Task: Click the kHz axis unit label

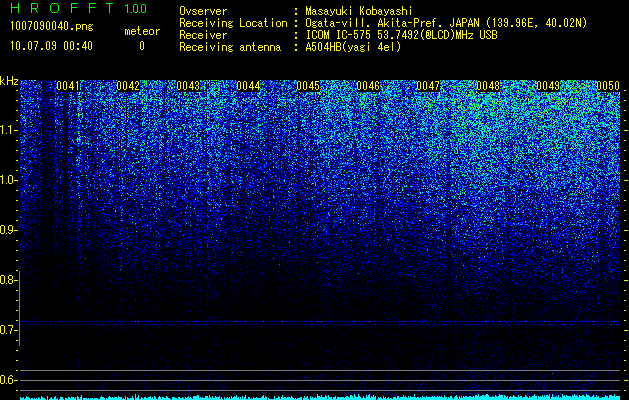Action: tap(9, 81)
